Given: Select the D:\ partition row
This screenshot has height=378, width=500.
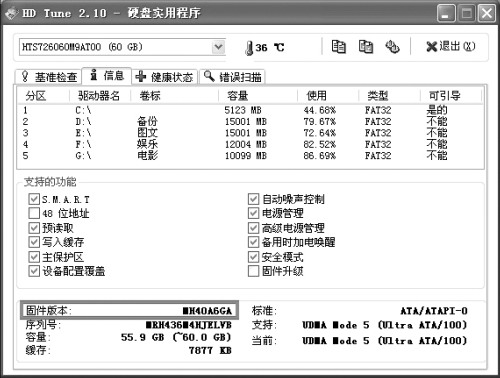Looking at the screenshot, I should 250,122.
